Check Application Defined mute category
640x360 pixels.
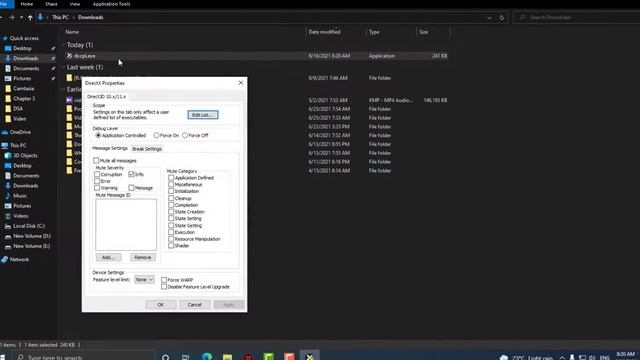[171, 178]
